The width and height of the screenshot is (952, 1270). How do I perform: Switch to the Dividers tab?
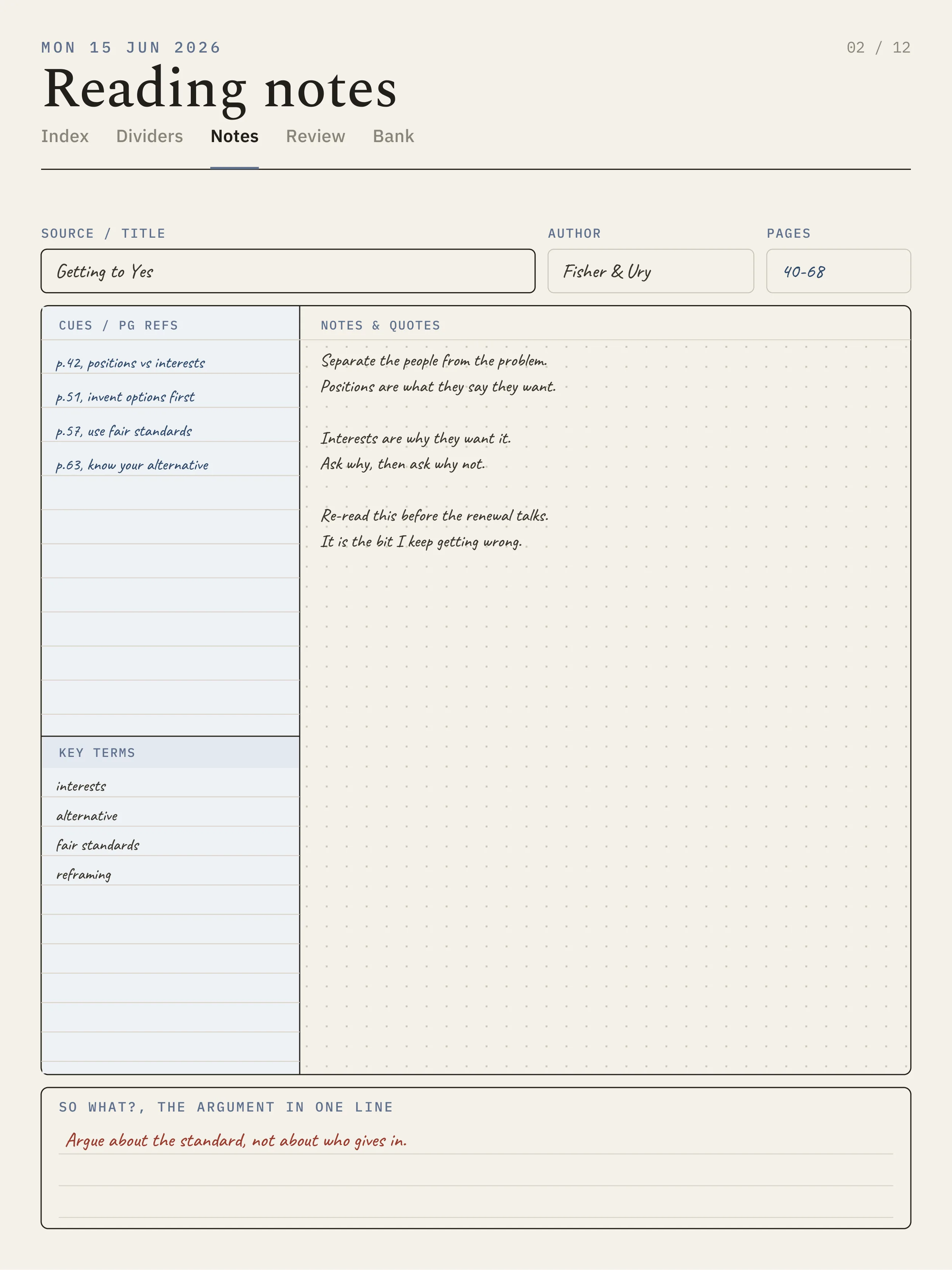149,136
